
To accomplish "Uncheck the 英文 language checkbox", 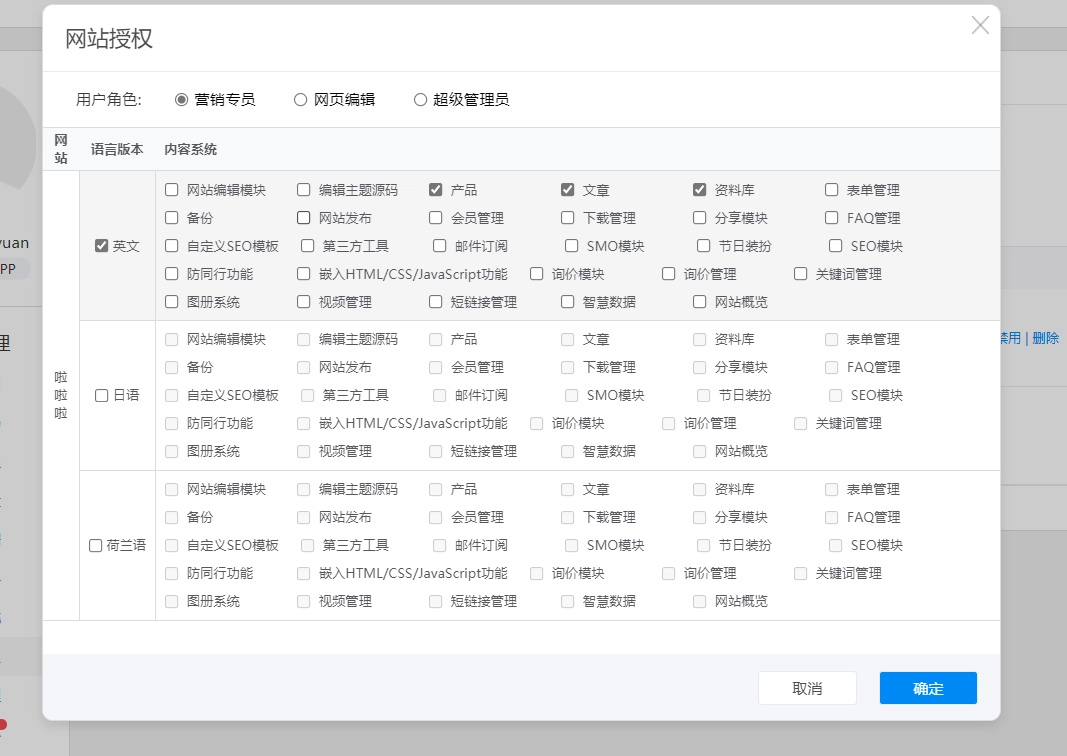I will (x=101, y=246).
